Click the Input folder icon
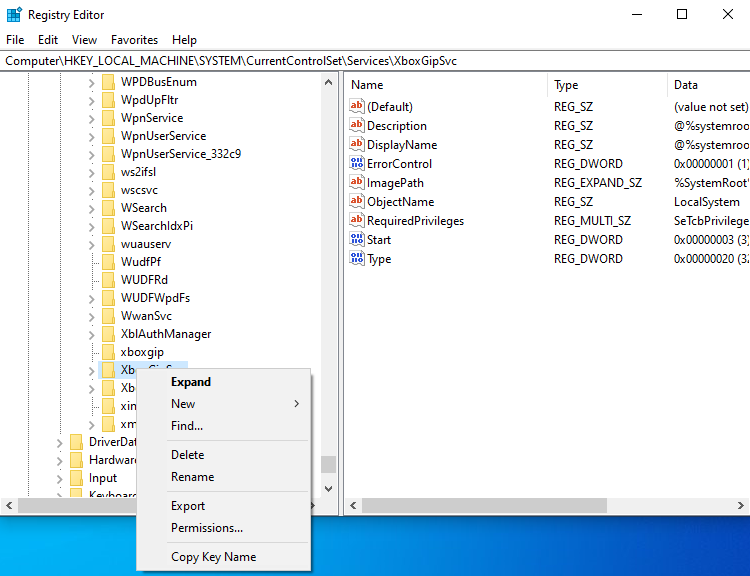Image resolution: width=750 pixels, height=576 pixels. (x=77, y=478)
